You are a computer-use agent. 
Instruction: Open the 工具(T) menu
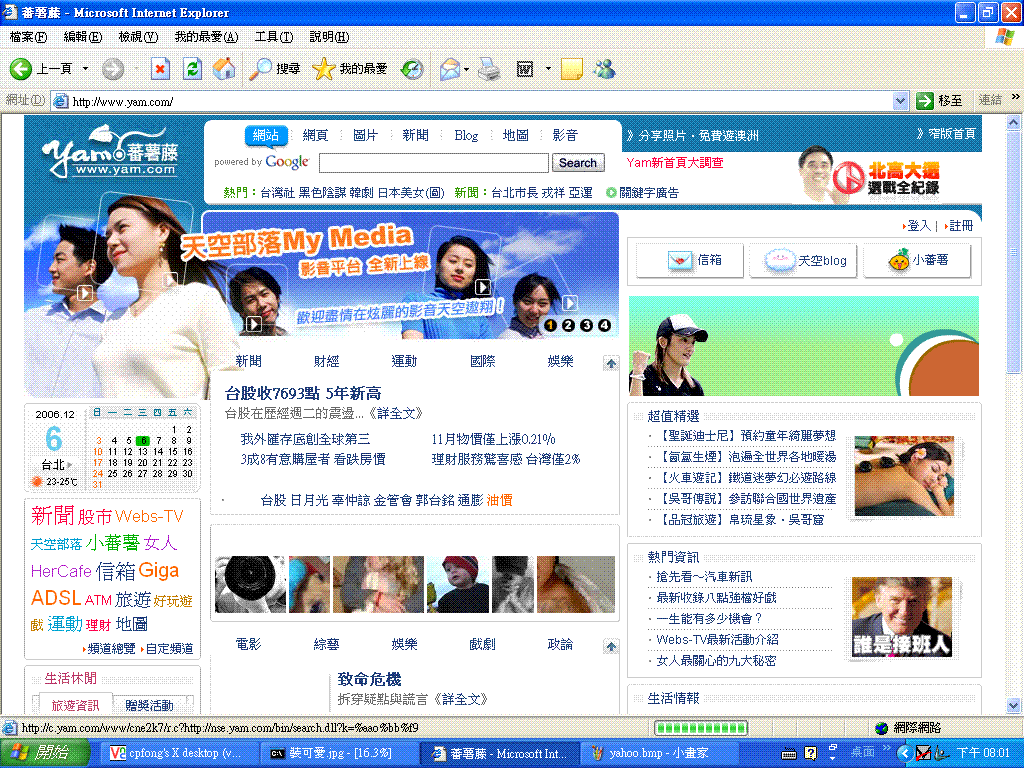tap(274, 37)
